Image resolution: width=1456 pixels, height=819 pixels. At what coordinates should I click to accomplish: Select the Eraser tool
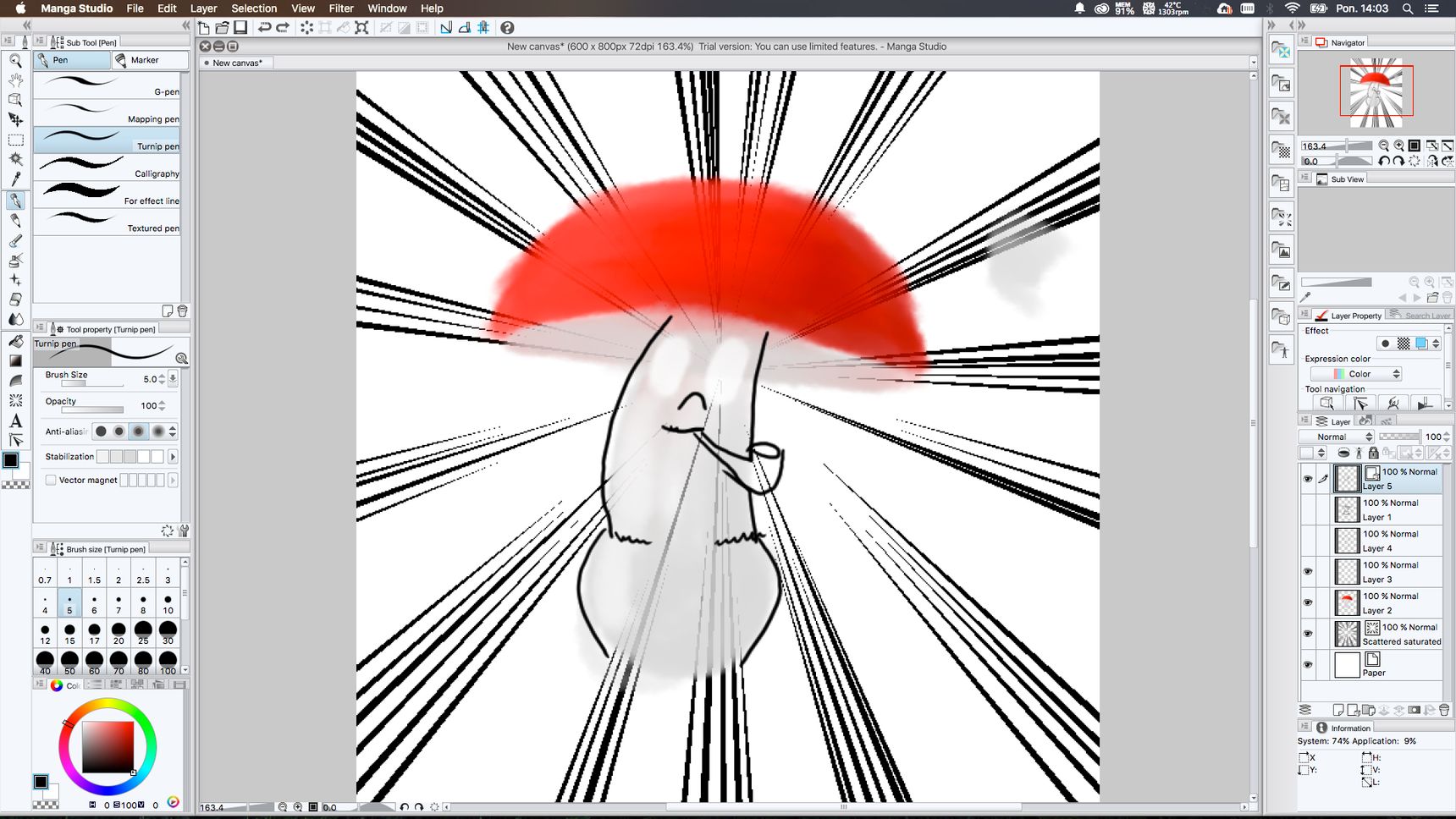click(15, 300)
